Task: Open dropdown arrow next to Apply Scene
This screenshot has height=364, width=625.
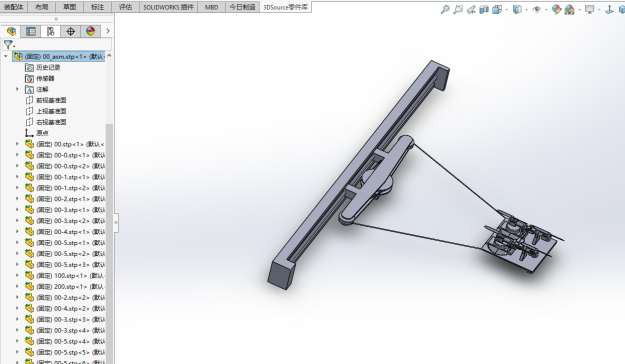Action: point(579,10)
